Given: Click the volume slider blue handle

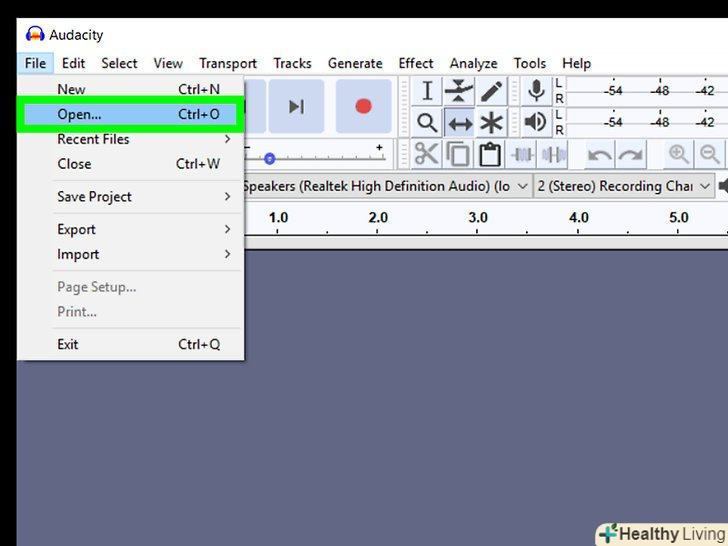Looking at the screenshot, I should tap(270, 159).
